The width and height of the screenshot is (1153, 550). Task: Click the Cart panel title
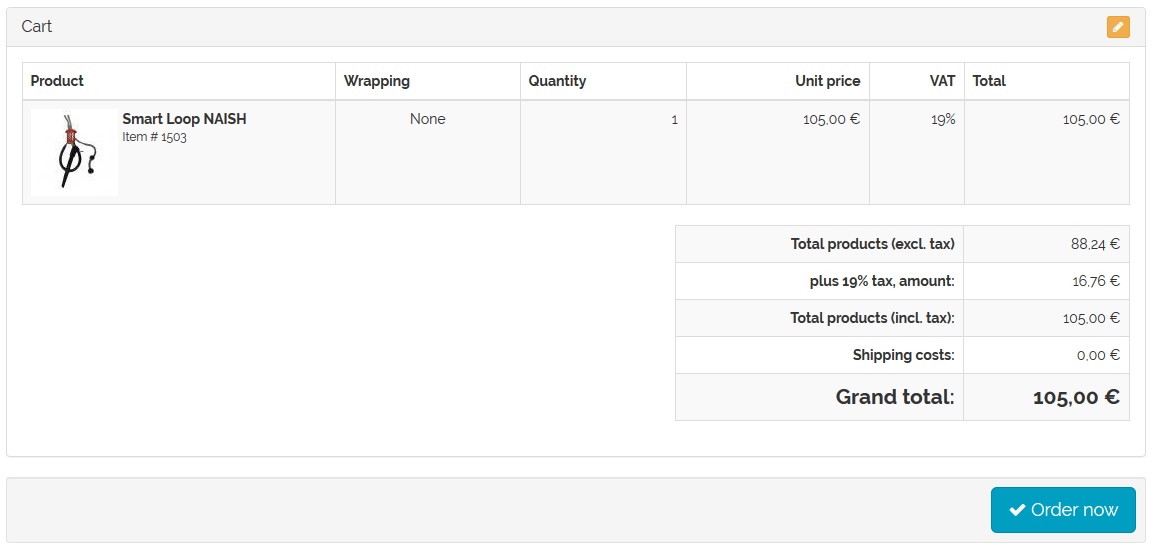click(37, 27)
